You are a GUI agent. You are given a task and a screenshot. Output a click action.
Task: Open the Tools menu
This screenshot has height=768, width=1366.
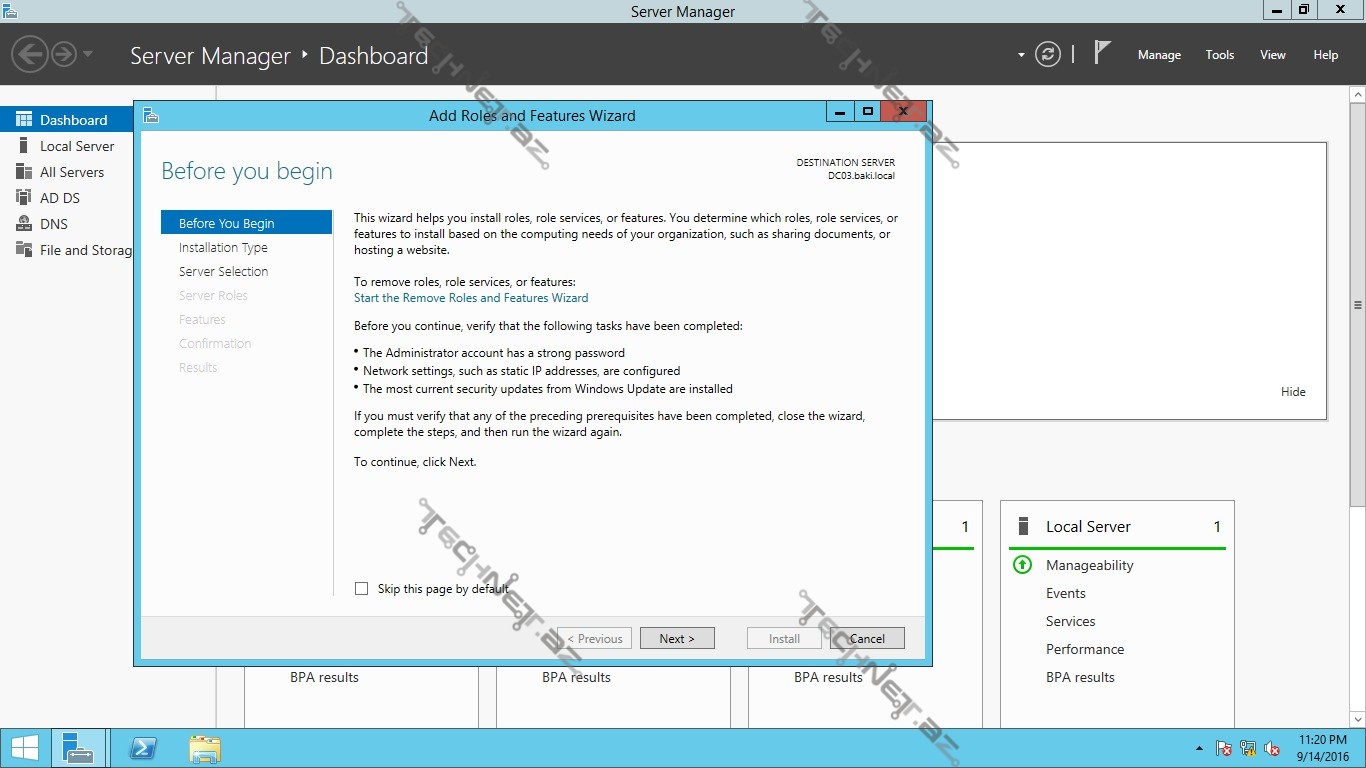pyautogui.click(x=1219, y=55)
